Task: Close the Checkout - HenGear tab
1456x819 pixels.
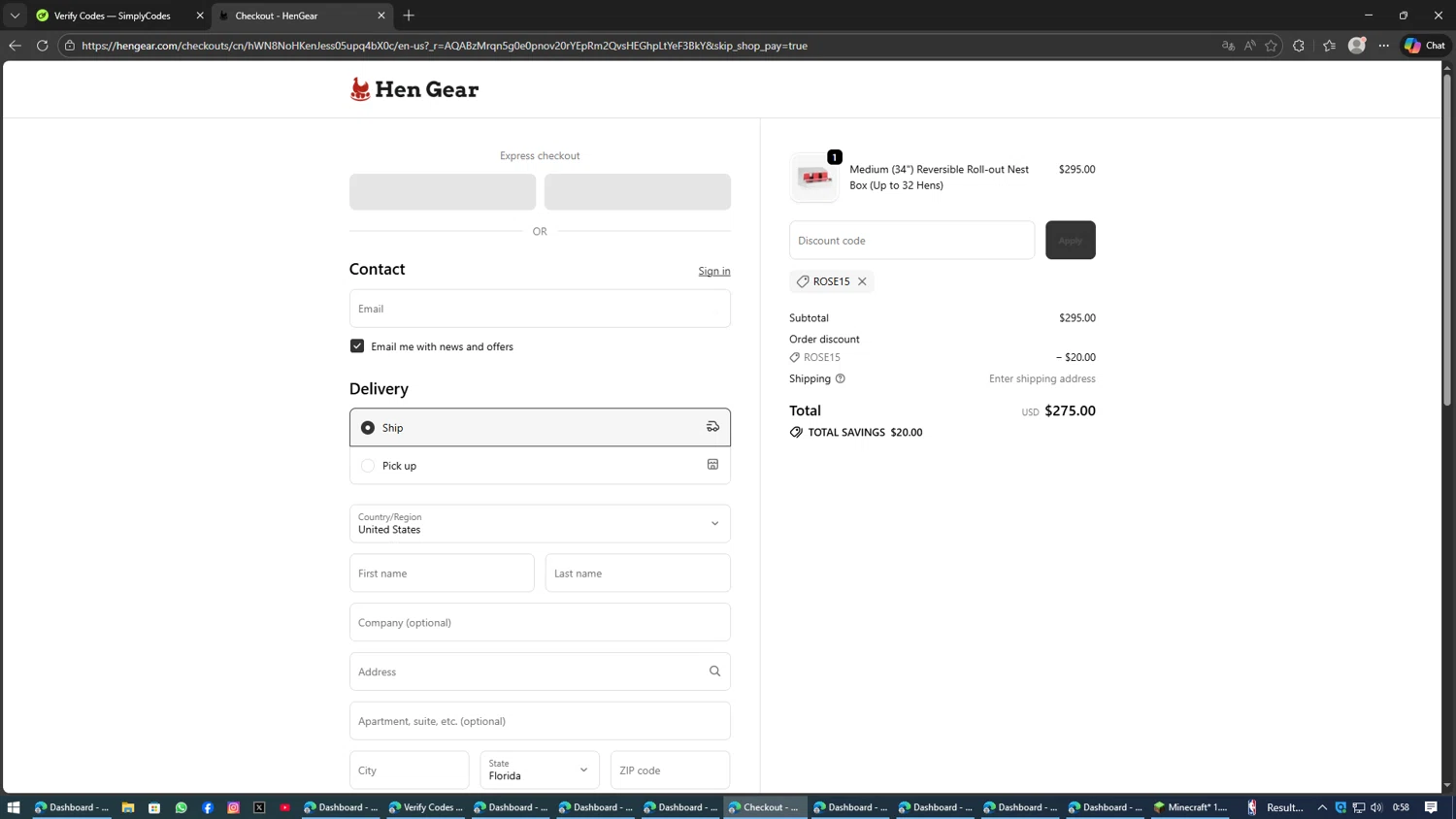Action: (x=381, y=16)
